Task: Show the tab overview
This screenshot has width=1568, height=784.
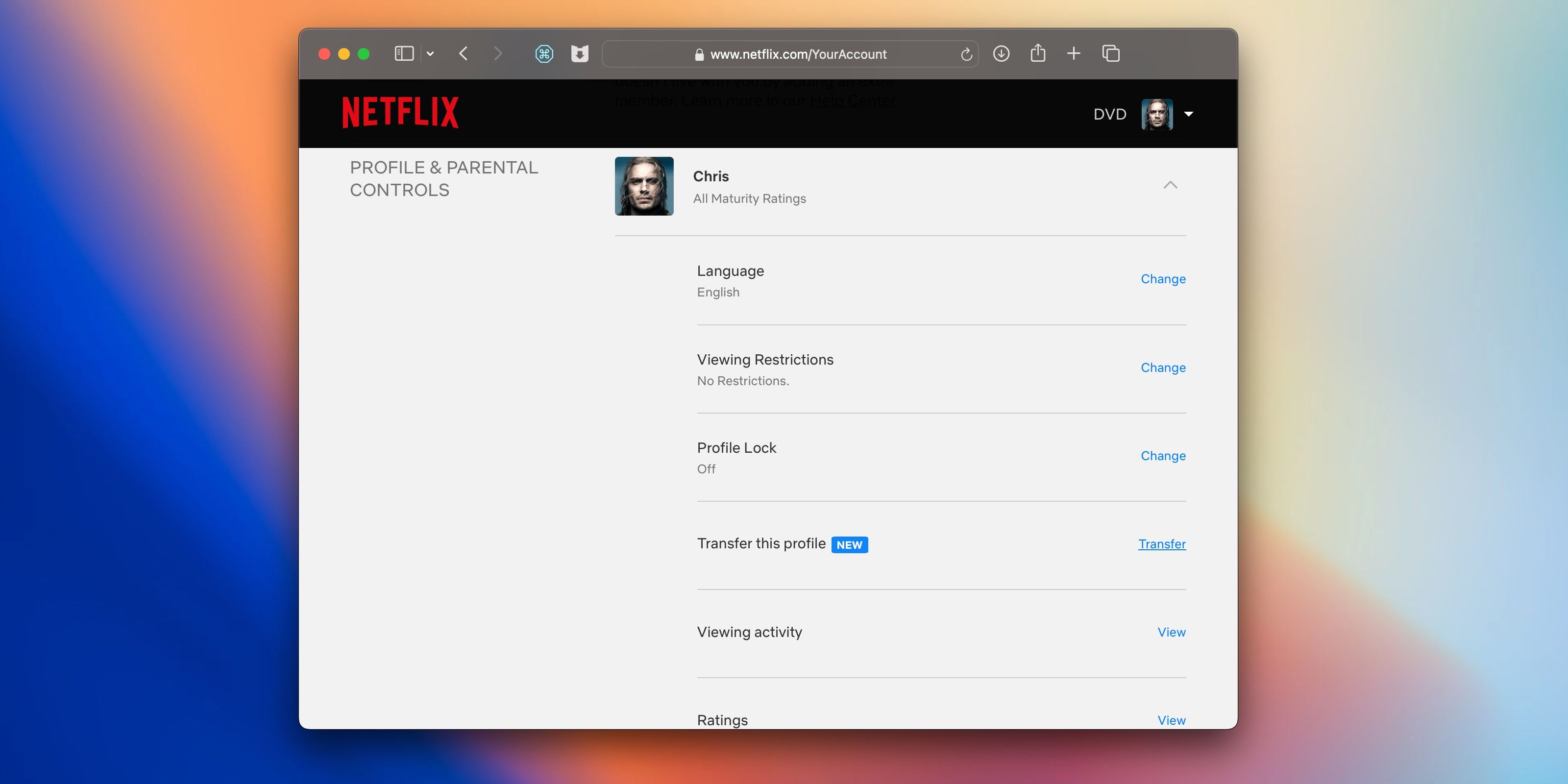Action: click(x=1110, y=53)
